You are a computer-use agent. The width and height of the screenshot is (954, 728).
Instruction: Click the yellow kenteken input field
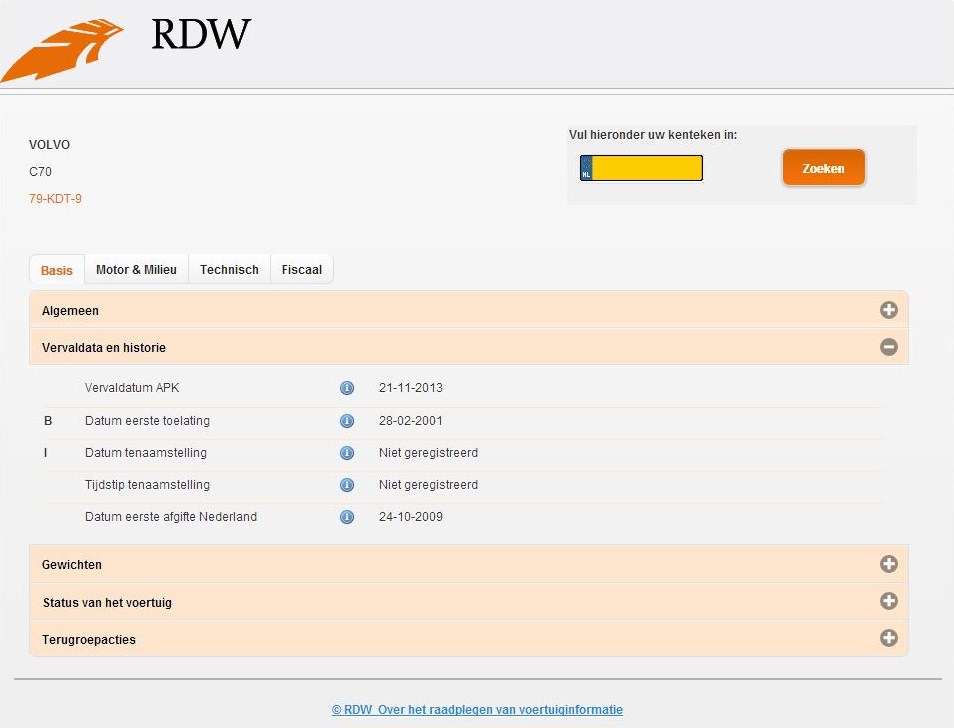[x=647, y=168]
